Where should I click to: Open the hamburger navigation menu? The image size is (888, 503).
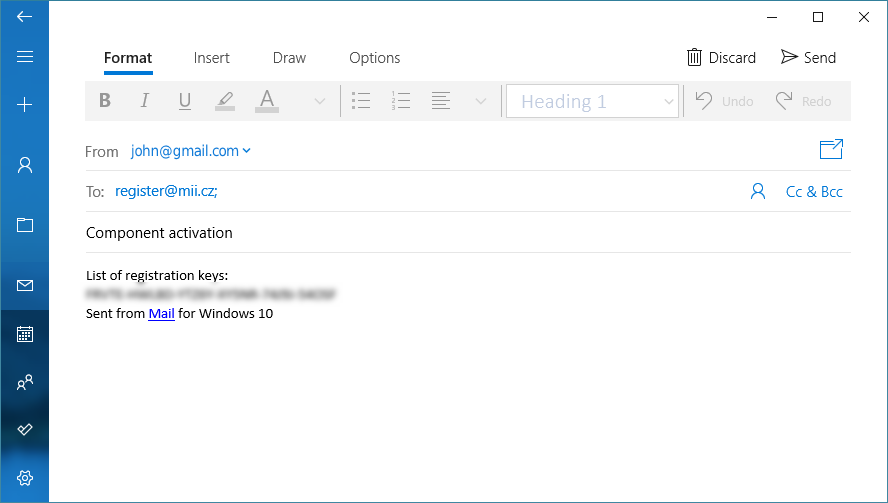point(25,57)
